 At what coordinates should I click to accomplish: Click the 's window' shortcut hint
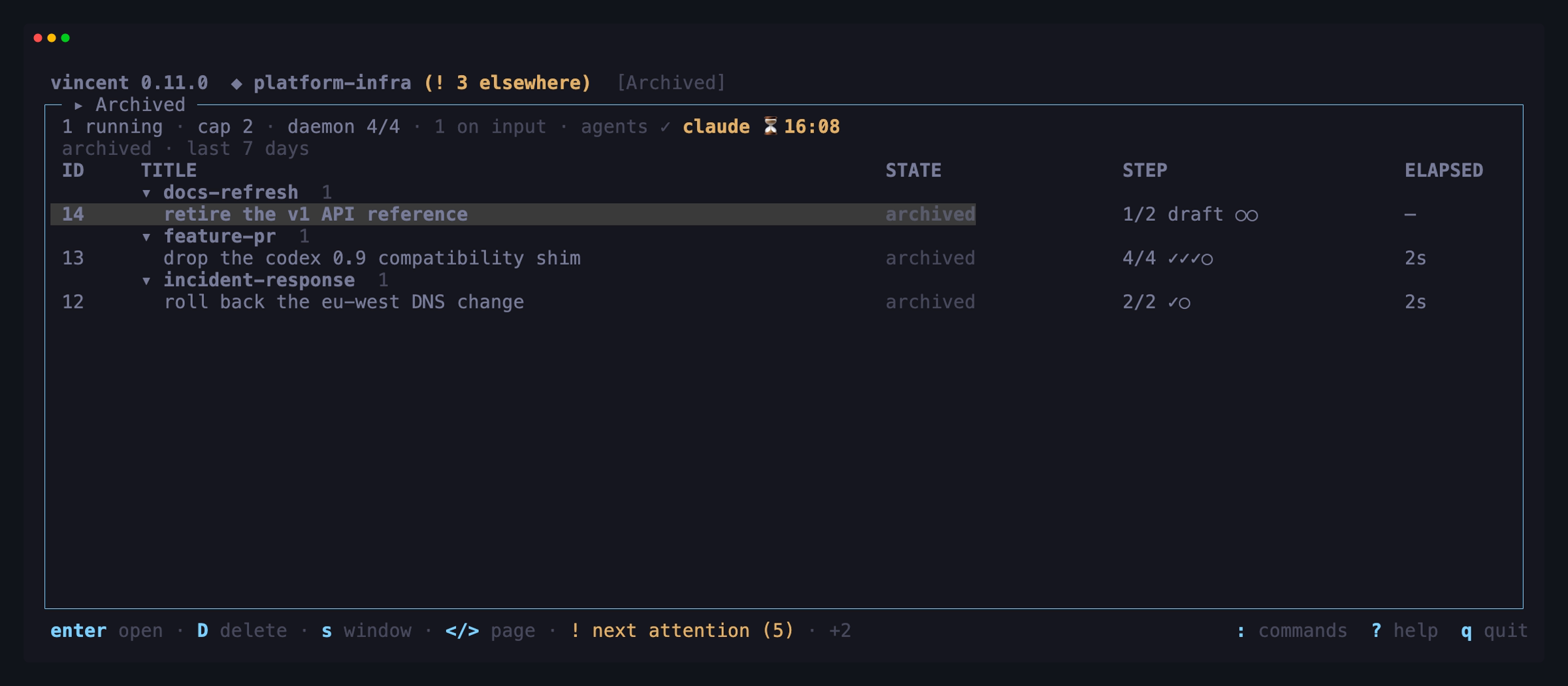tap(367, 630)
